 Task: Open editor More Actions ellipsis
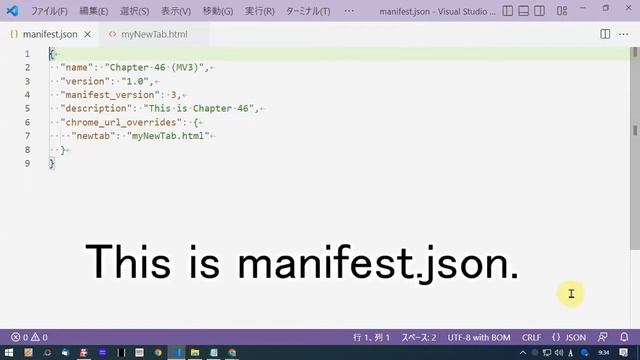click(x=624, y=34)
